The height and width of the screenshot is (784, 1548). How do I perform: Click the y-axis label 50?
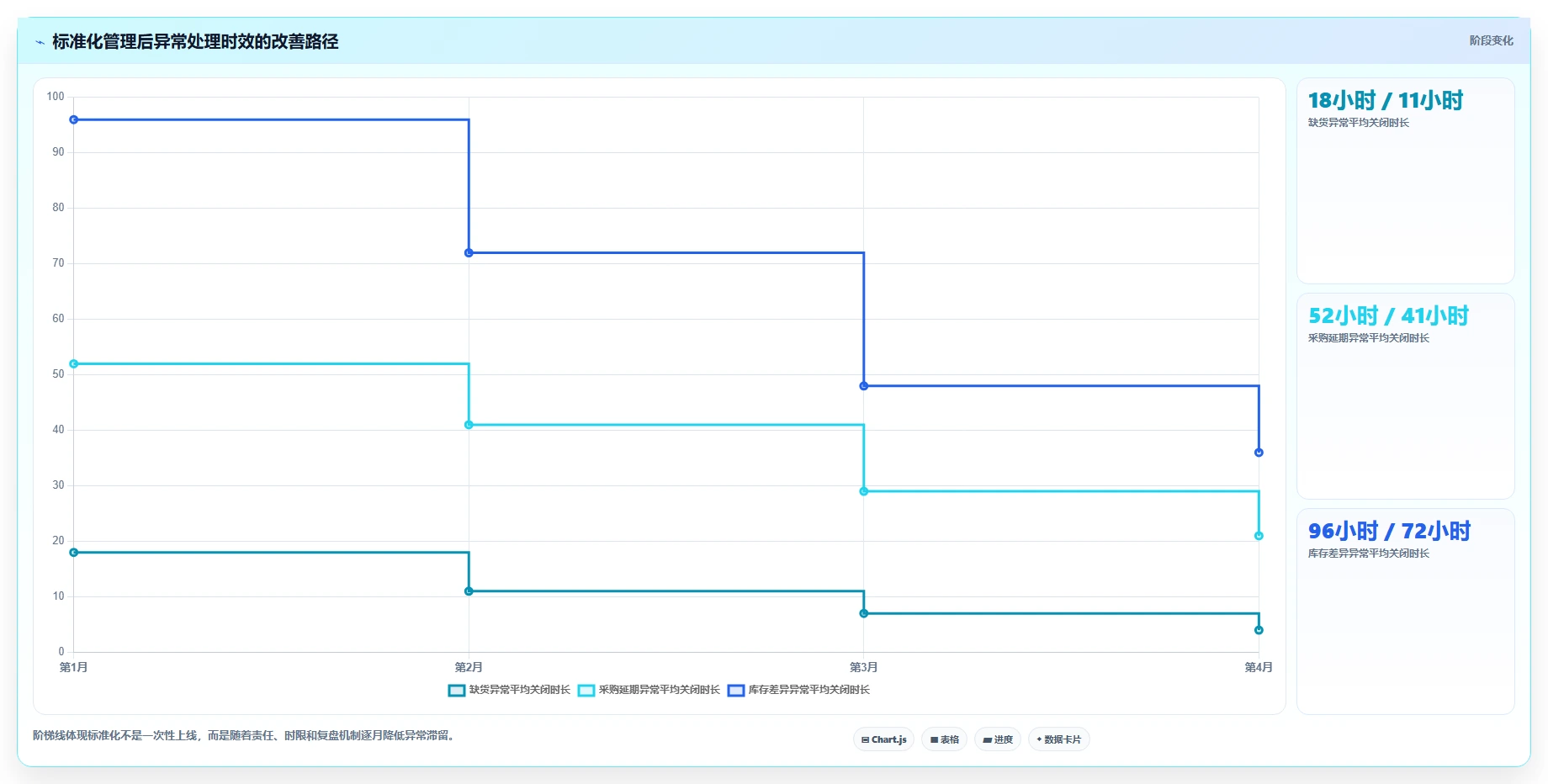[x=58, y=374]
